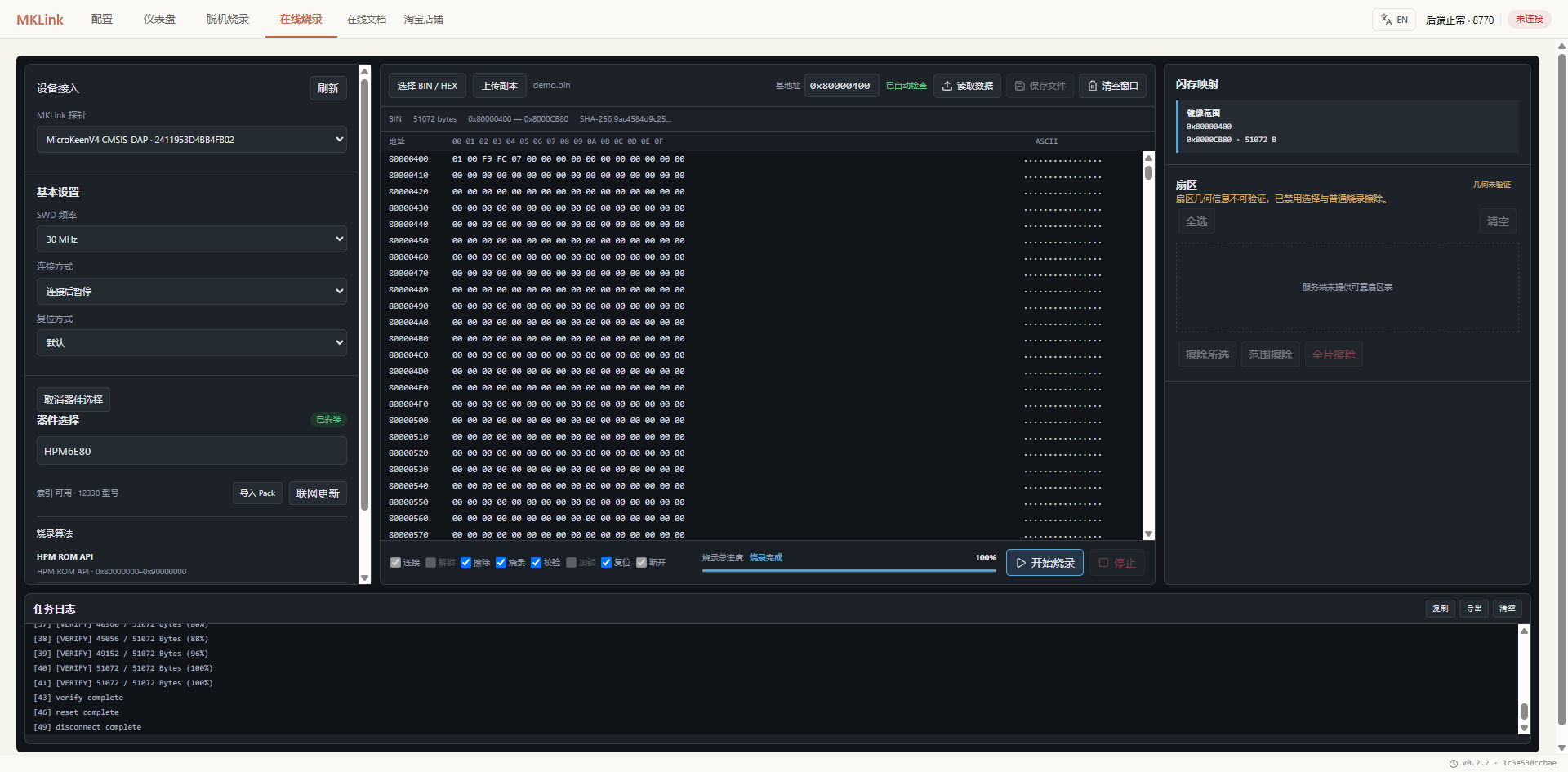1568x772 pixels.
Task: Click the task log scrollbar
Action: pos(1524,680)
